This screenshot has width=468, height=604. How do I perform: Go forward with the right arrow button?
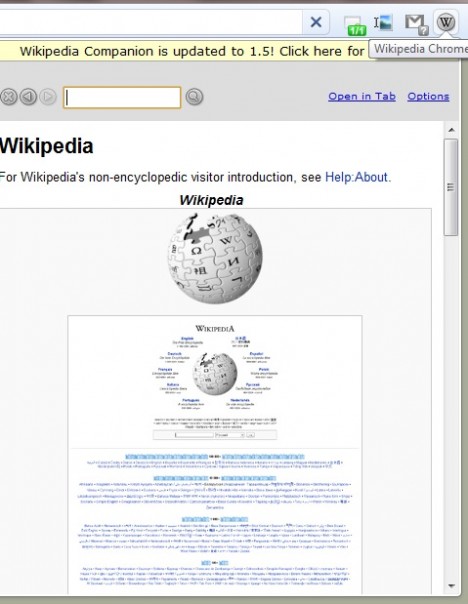48,97
